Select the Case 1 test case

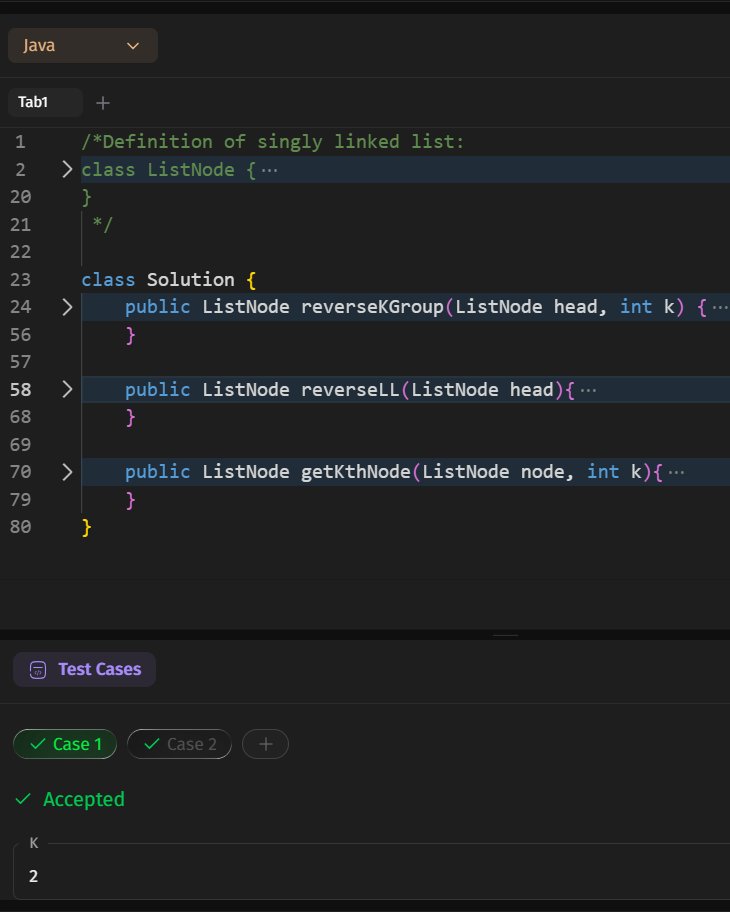click(x=65, y=744)
